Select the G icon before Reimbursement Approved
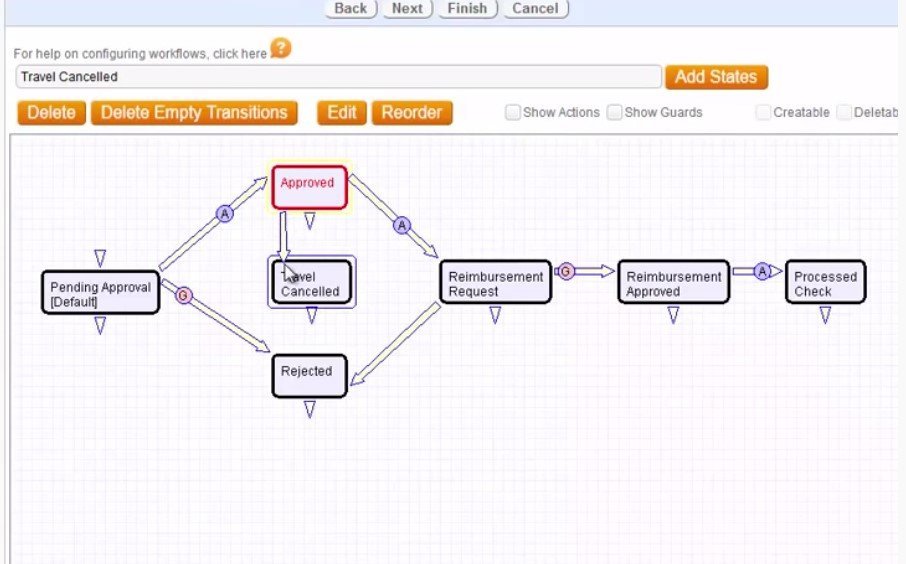This screenshot has height=564, width=906. [566, 271]
